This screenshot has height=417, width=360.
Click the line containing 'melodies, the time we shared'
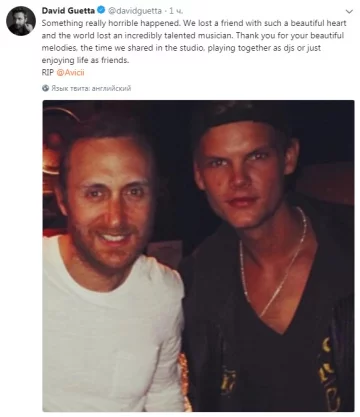(x=181, y=48)
